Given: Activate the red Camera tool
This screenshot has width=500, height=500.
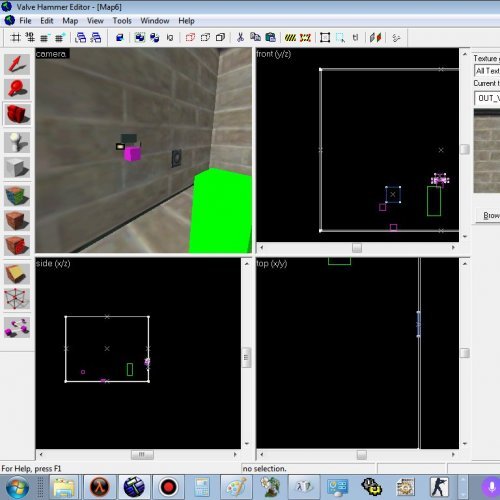Looking at the screenshot, I should [x=17, y=114].
